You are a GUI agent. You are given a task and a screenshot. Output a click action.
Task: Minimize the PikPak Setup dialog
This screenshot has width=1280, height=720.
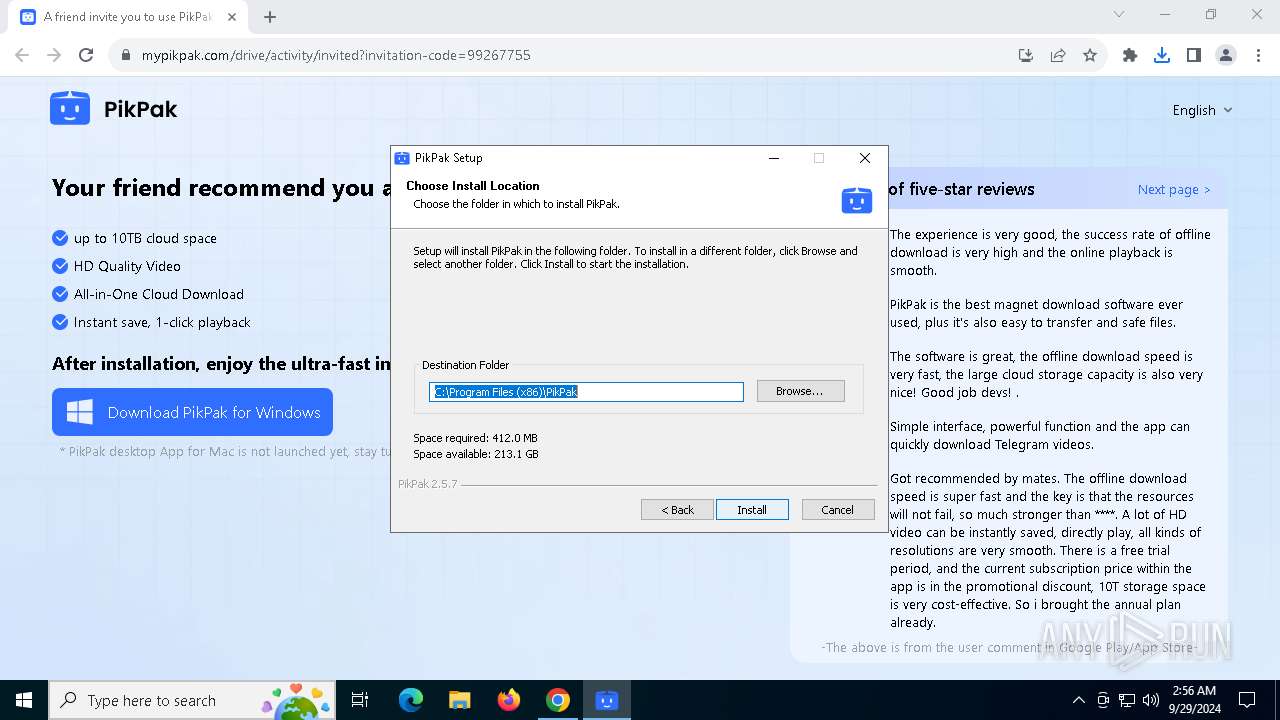[774, 158]
